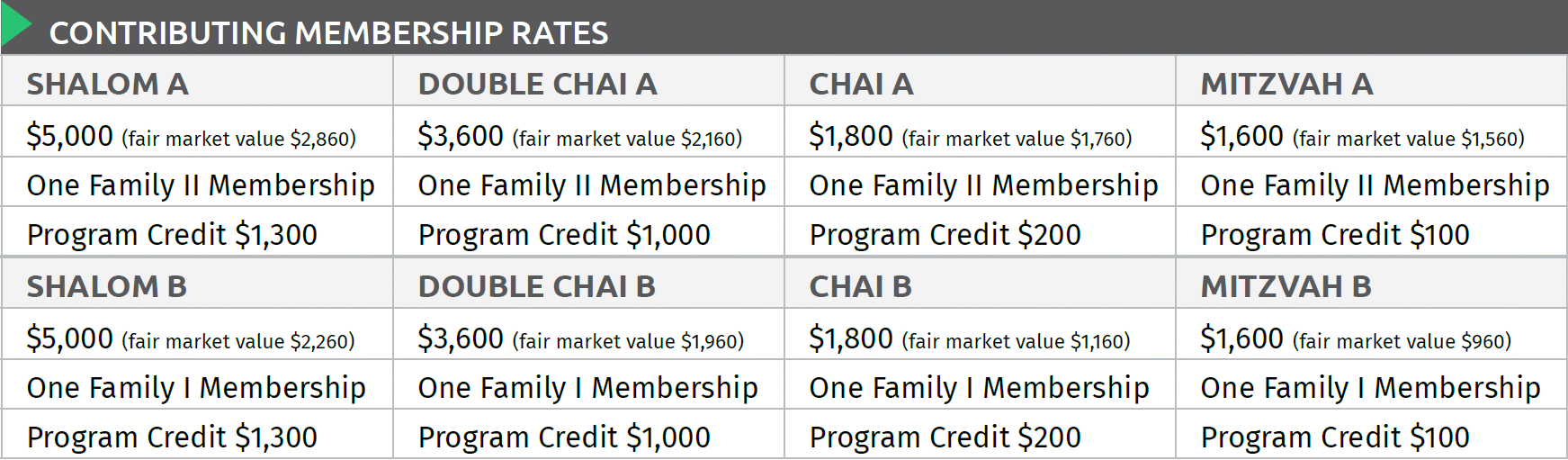1568x460 pixels.
Task: Select Mitzvah A Program Credit $100
Action: (x=1335, y=235)
